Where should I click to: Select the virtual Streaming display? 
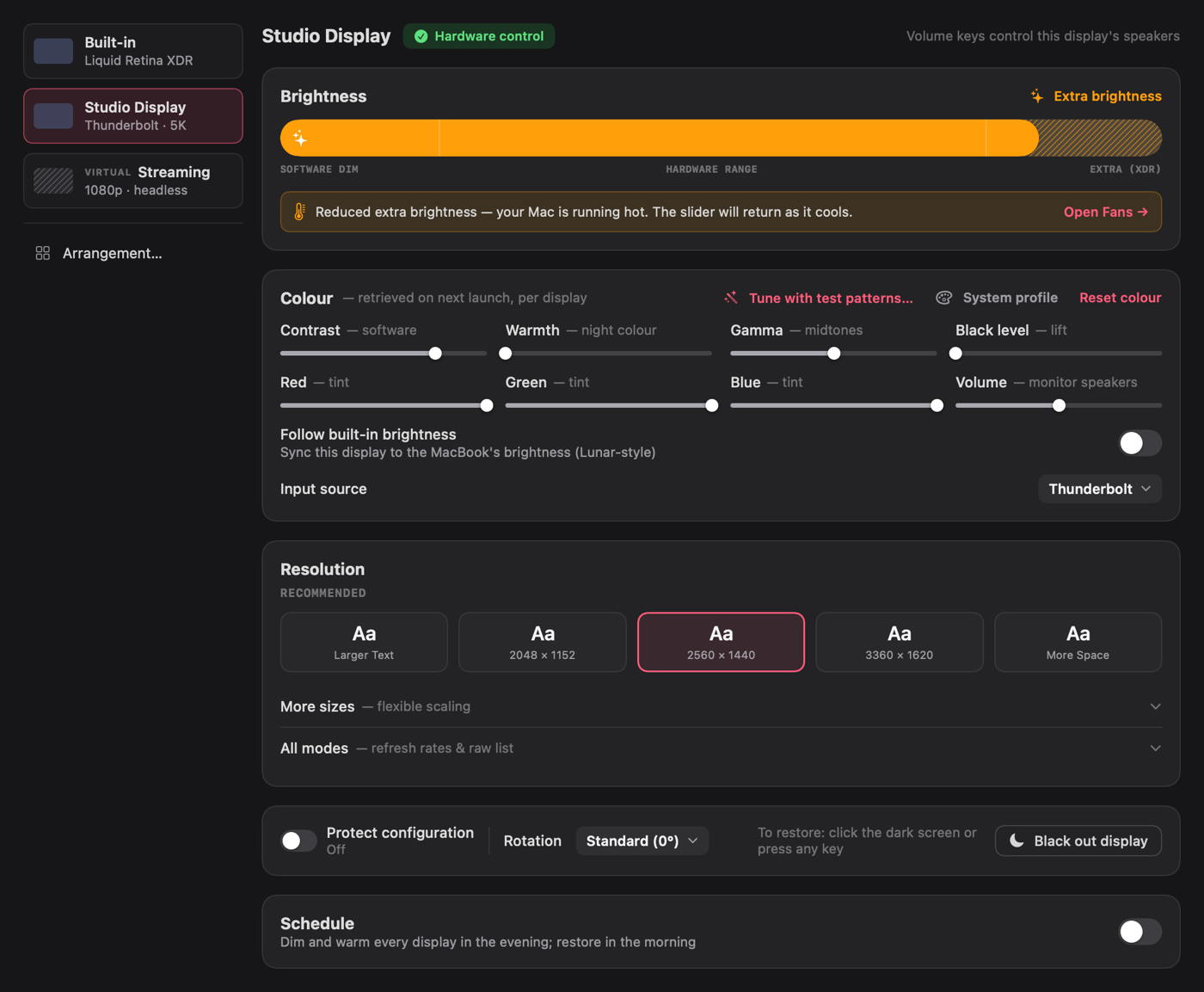[x=133, y=181]
